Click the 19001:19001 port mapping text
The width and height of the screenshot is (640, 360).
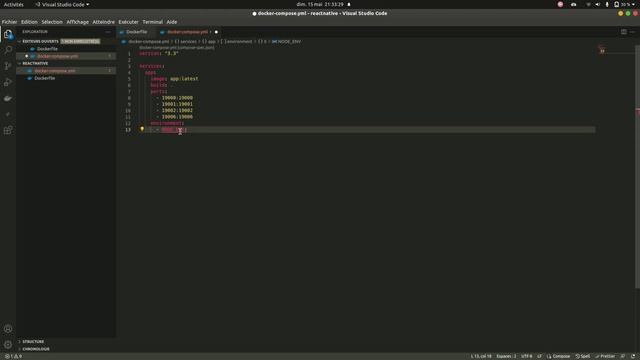pos(177,104)
